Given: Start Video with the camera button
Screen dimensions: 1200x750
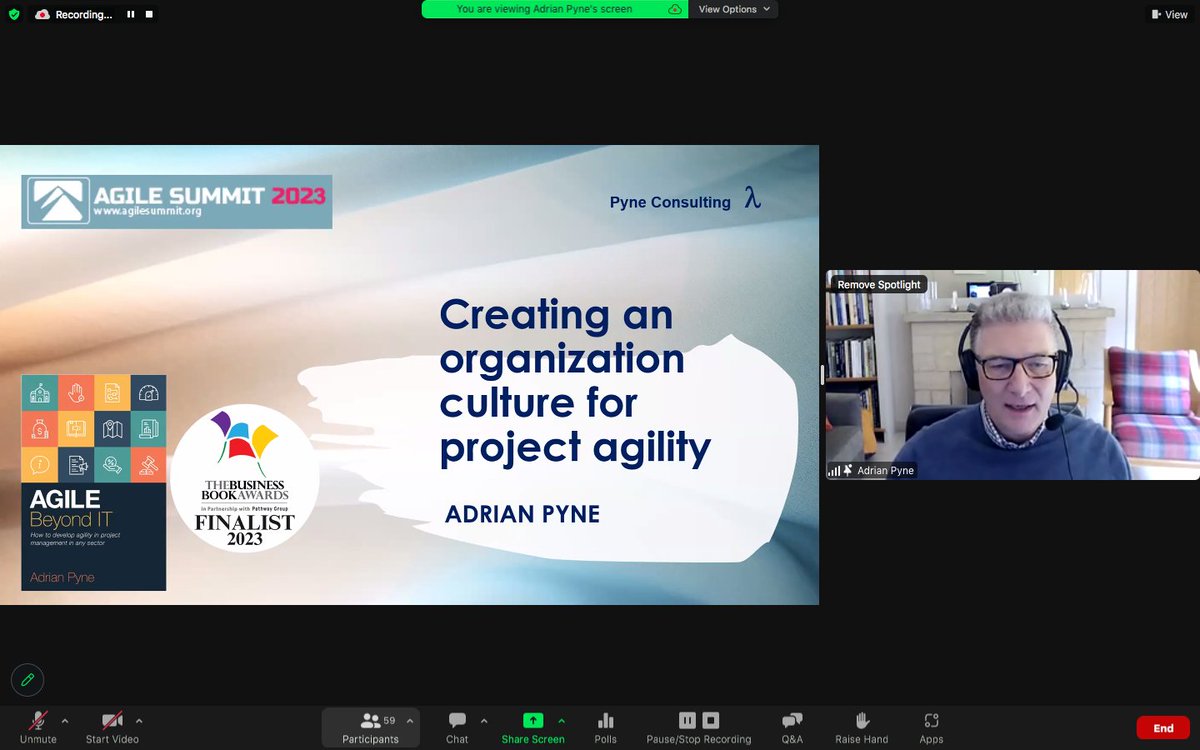Looking at the screenshot, I should pyautogui.click(x=112, y=727).
